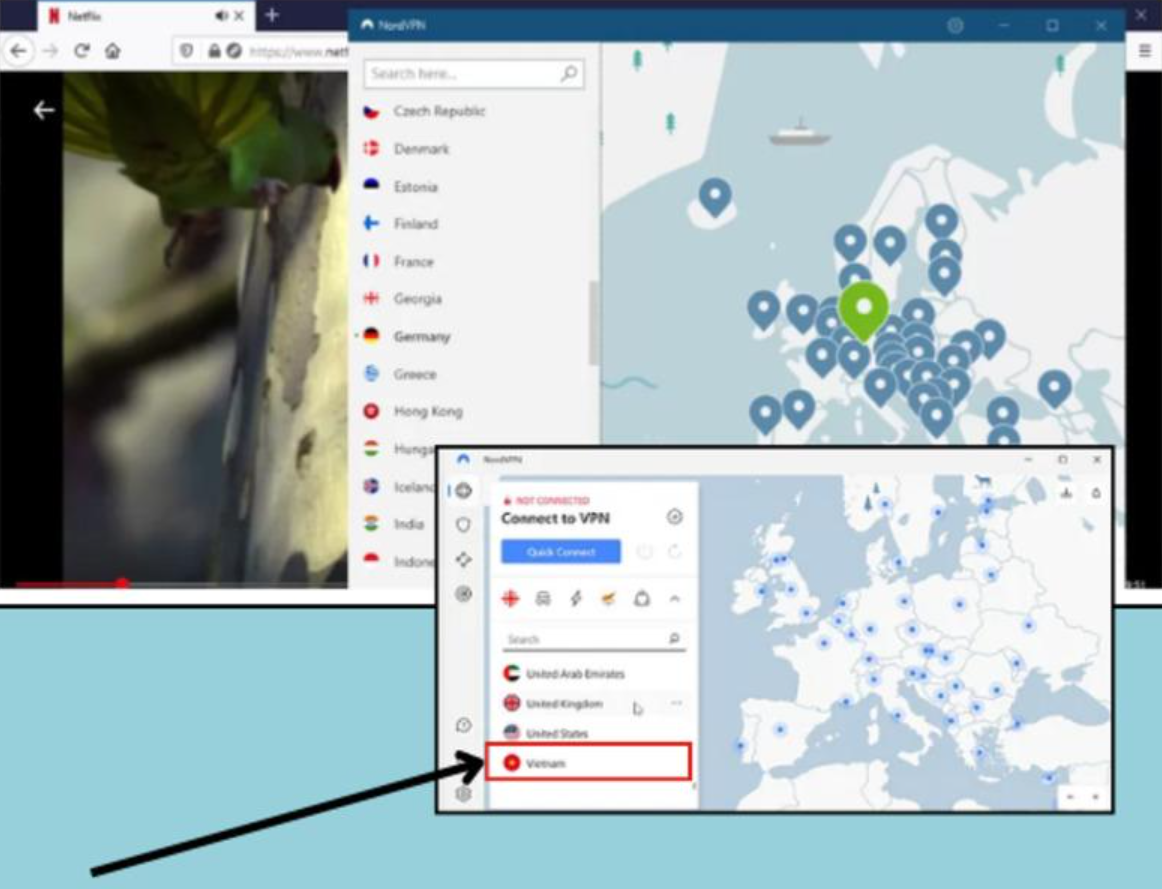Collapse specialty servers with chevron arrow

[x=674, y=598]
